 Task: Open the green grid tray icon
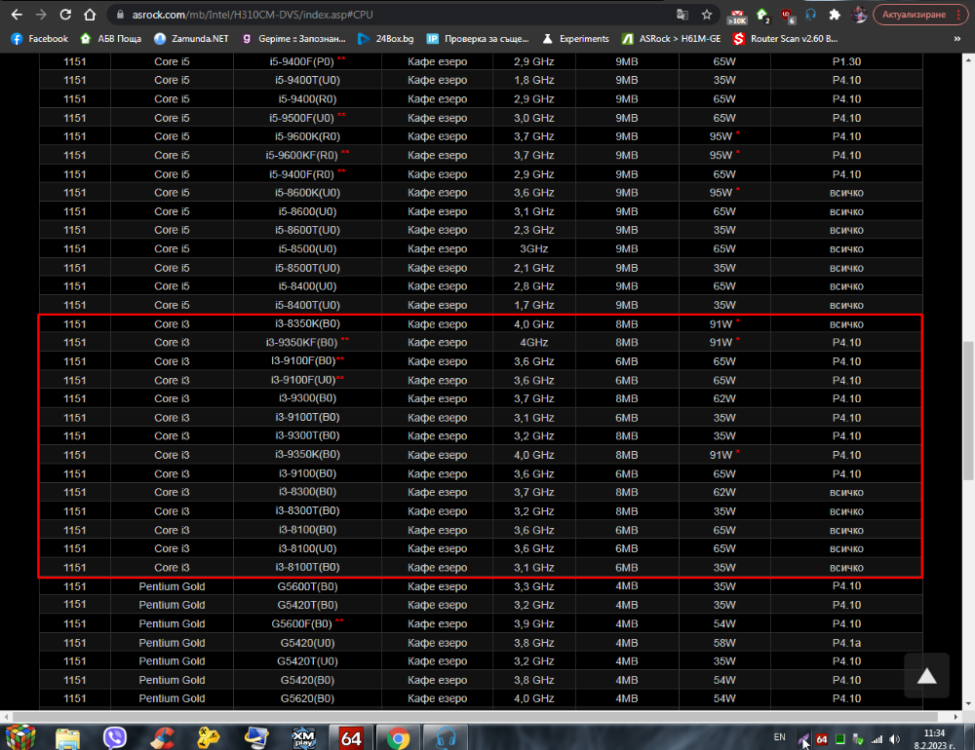840,739
